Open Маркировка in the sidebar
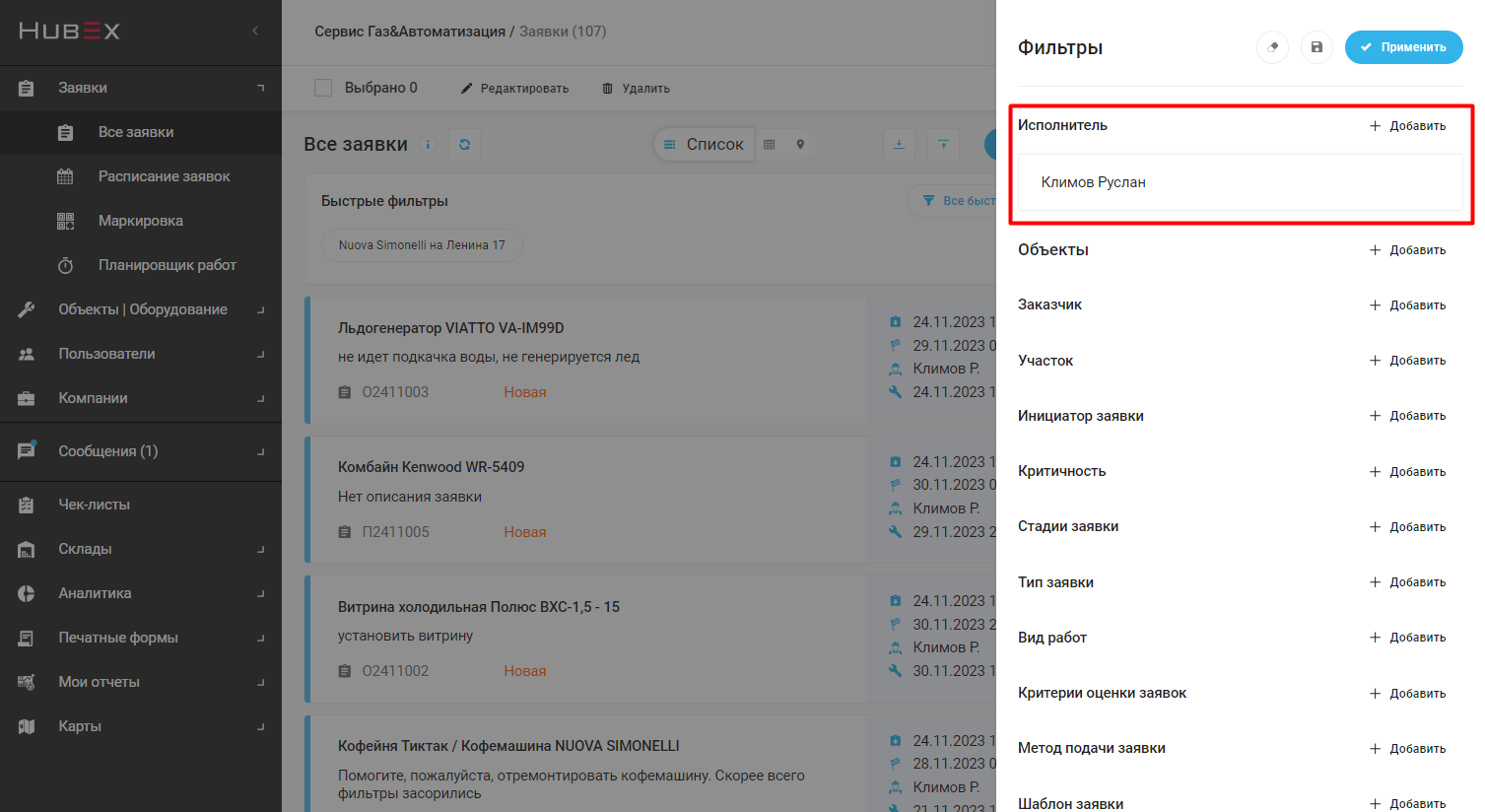The height and width of the screenshot is (812, 1485). point(140,221)
